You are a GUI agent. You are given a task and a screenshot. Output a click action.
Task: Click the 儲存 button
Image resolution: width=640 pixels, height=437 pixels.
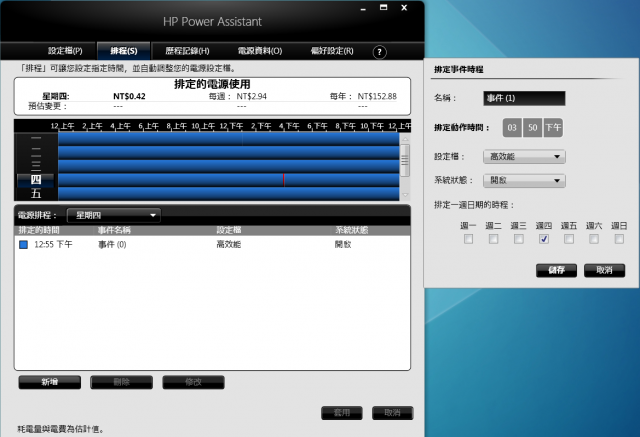[x=556, y=270]
